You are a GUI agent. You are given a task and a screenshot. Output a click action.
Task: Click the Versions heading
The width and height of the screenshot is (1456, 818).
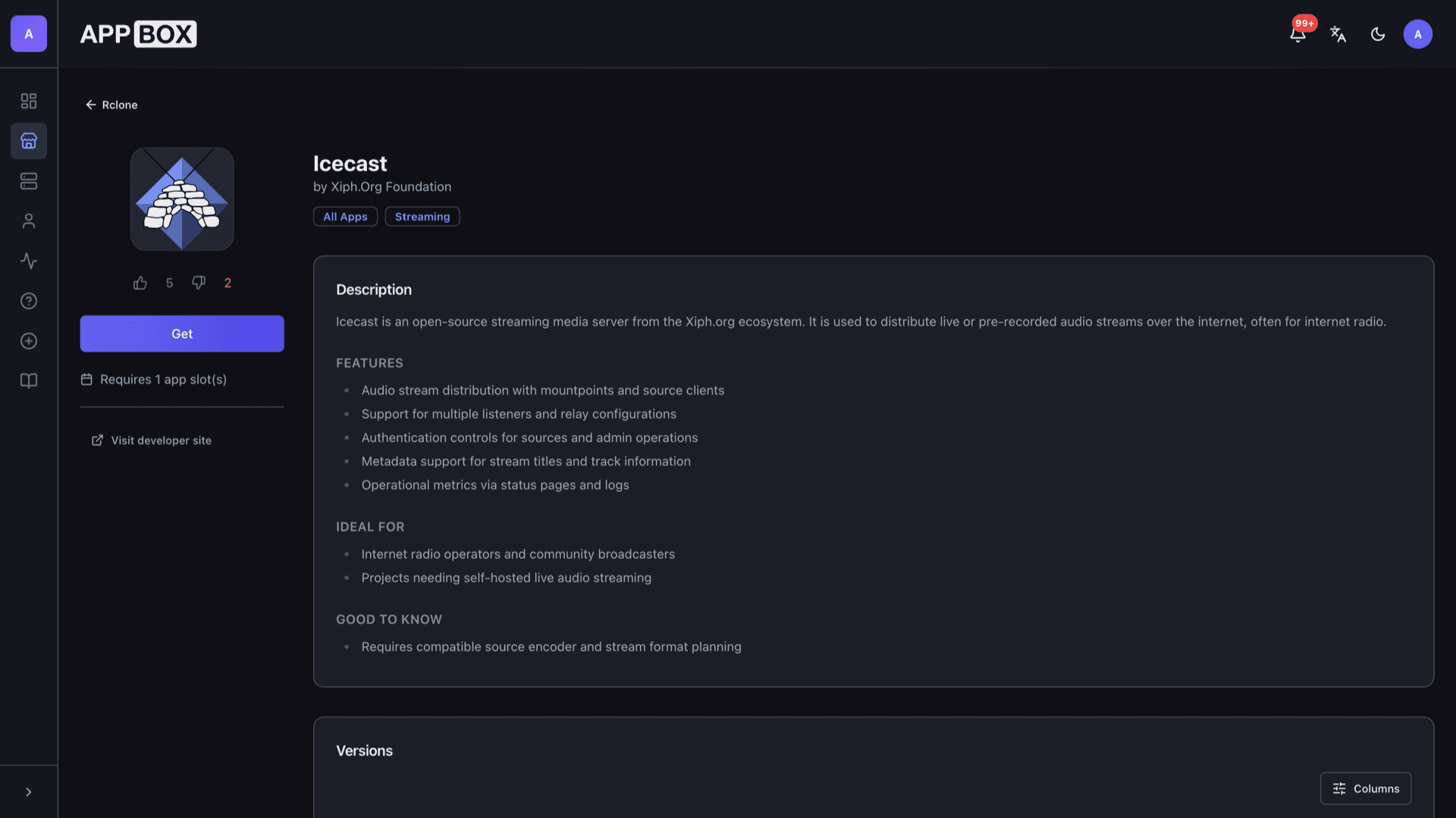pyautogui.click(x=365, y=751)
